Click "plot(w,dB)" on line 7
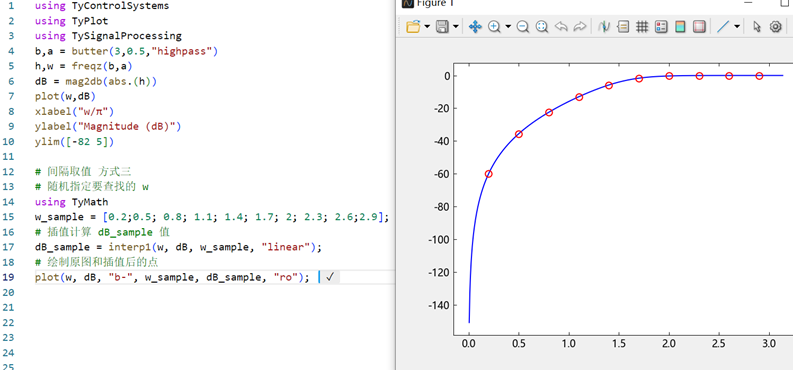Image resolution: width=793 pixels, height=370 pixels. (65, 96)
